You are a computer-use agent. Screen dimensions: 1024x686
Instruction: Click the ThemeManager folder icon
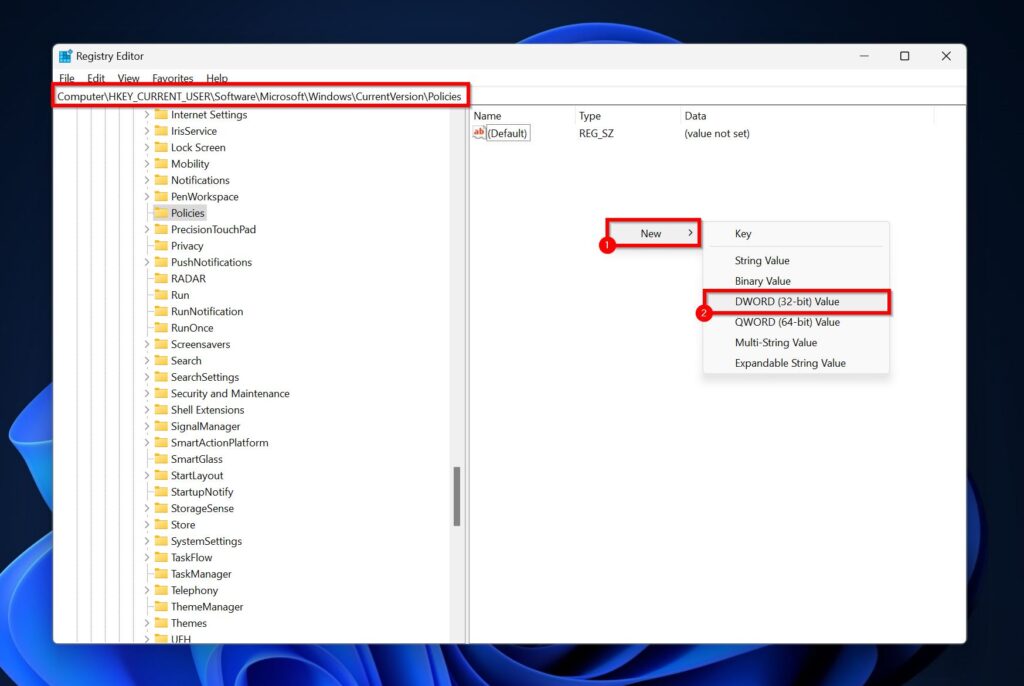160,607
